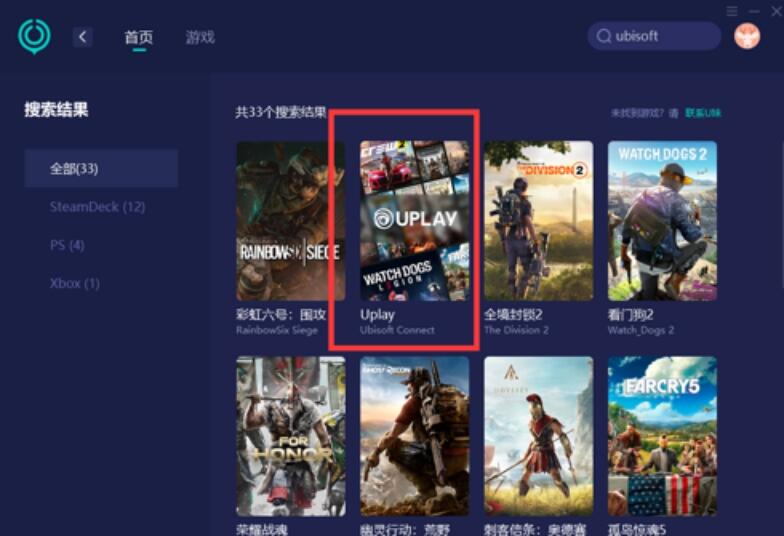This screenshot has height=536, width=784.
Task: Click the 全境封锁2 title text
Action: 514,314
